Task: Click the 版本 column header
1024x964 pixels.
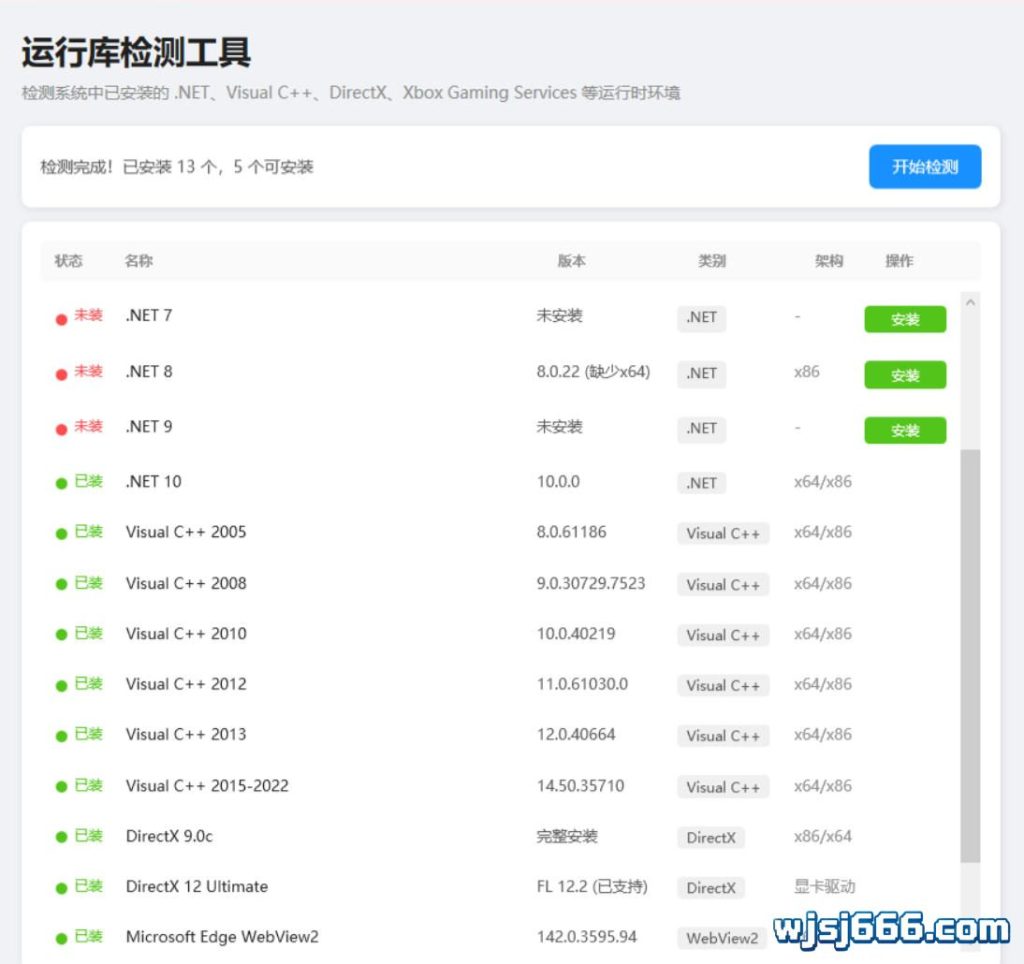Action: coord(571,261)
